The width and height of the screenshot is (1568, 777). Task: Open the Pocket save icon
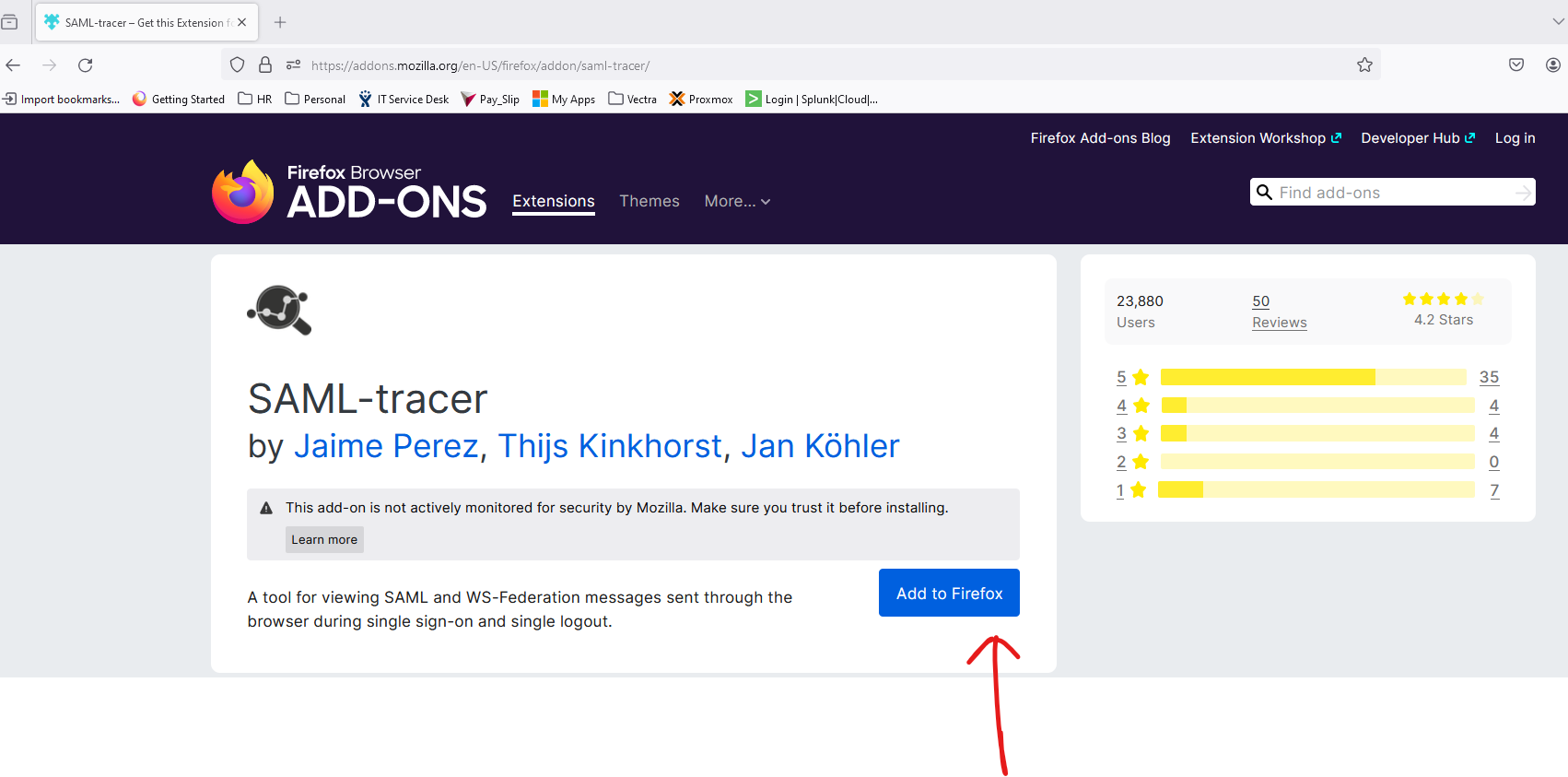point(1515,65)
